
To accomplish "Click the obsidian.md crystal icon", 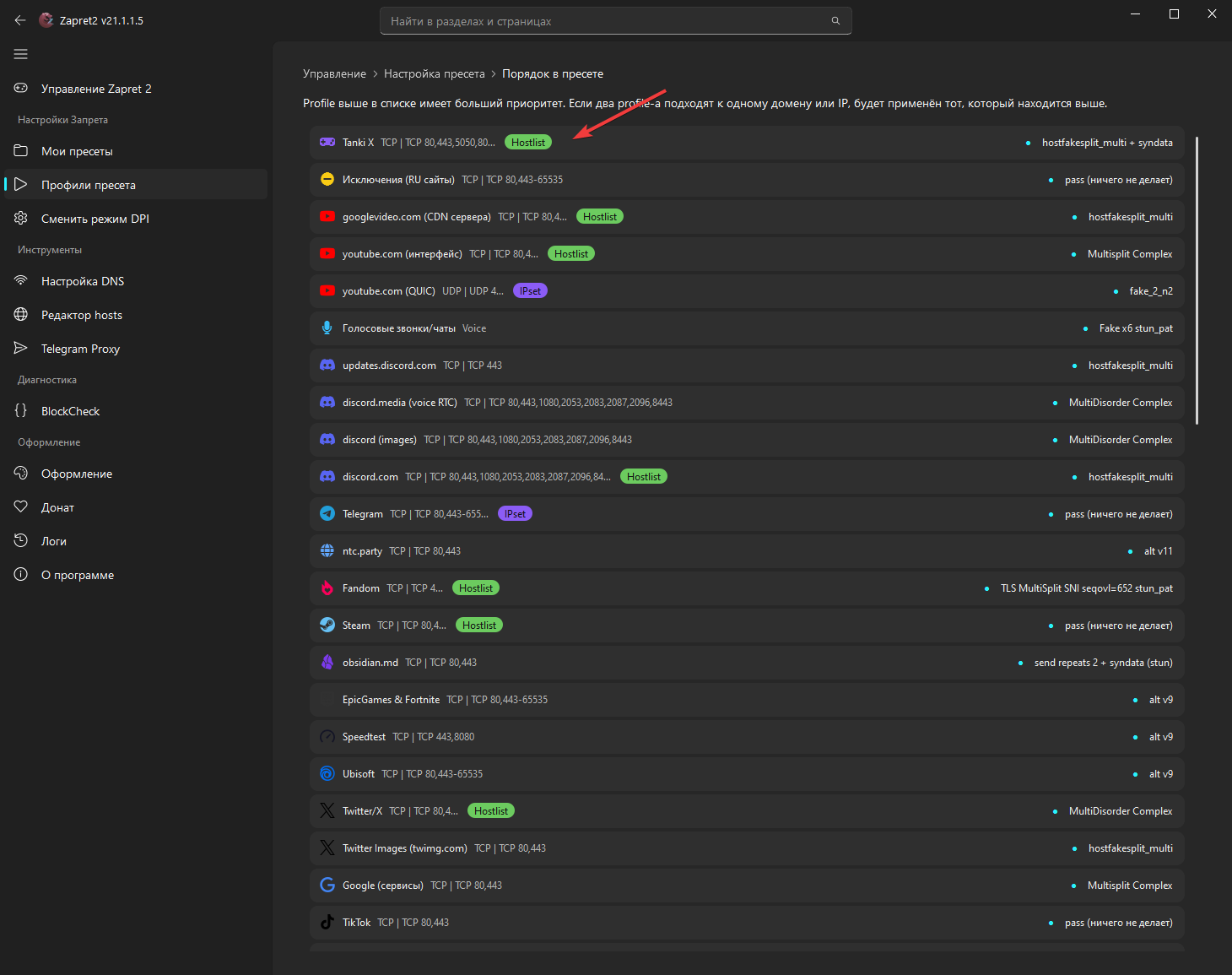I will tap(327, 663).
